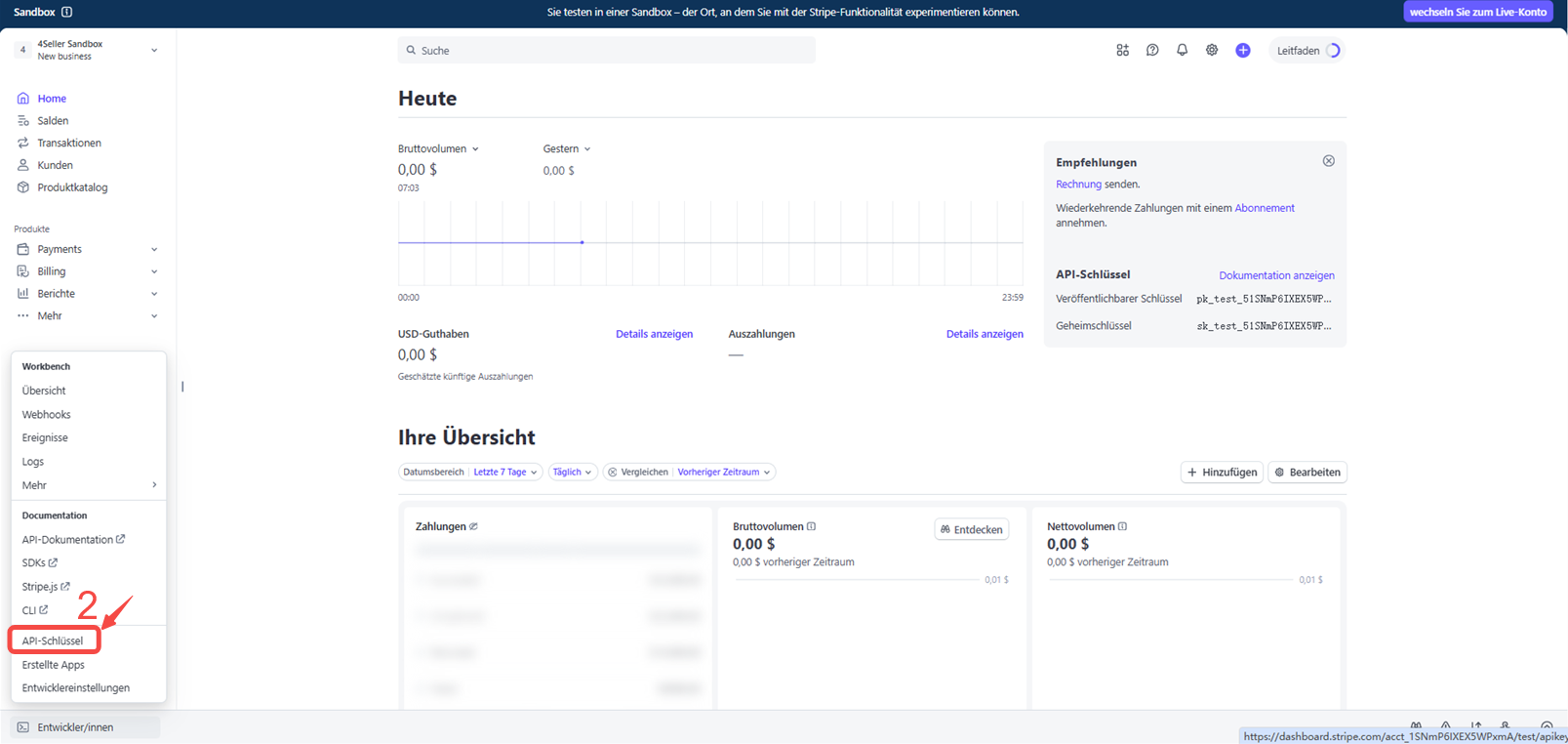The width and height of the screenshot is (1568, 744).
Task: Open Webhooks from the Workbench menu
Action: coord(46,414)
